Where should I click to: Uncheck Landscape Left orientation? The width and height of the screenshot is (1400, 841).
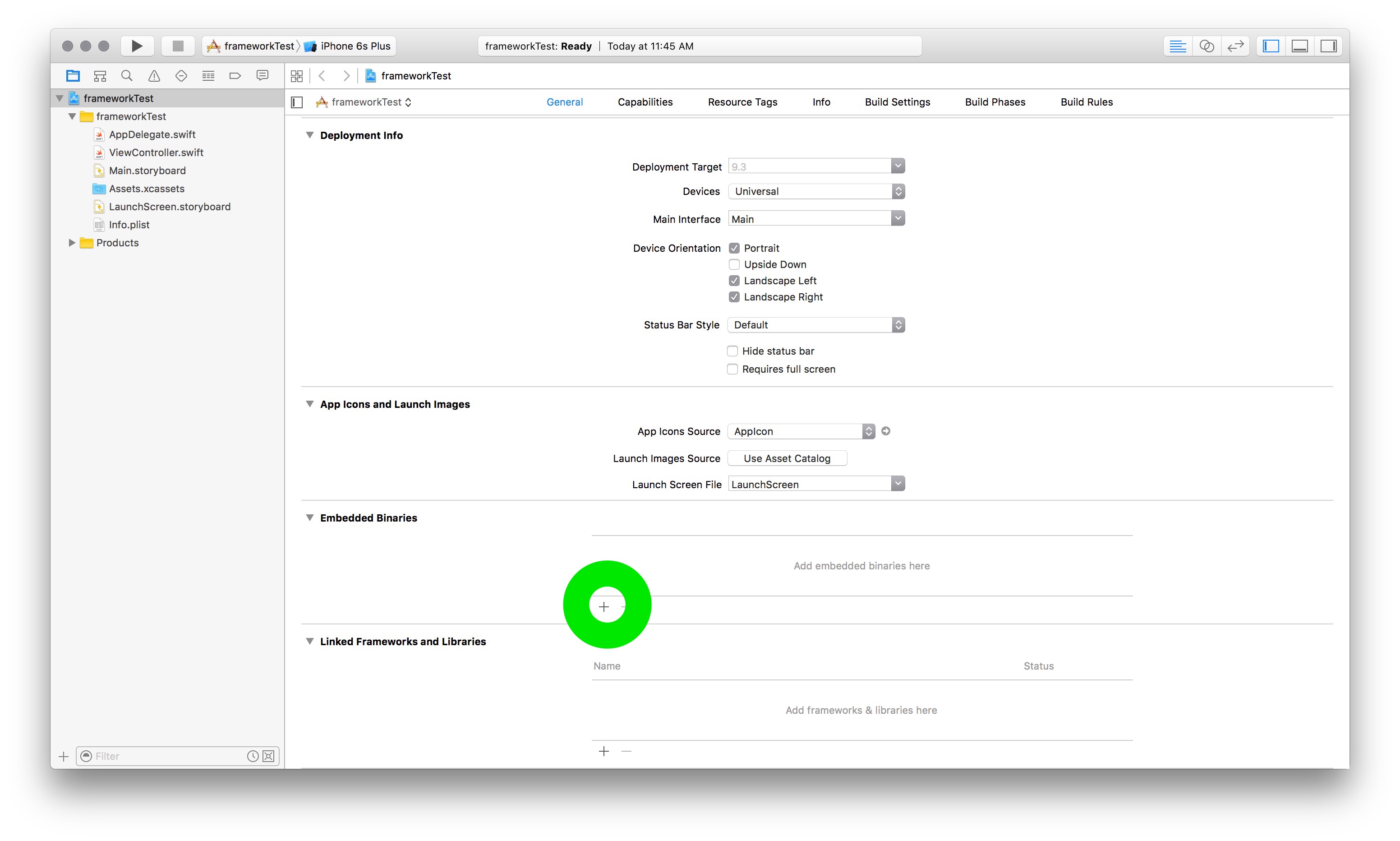tap(734, 281)
